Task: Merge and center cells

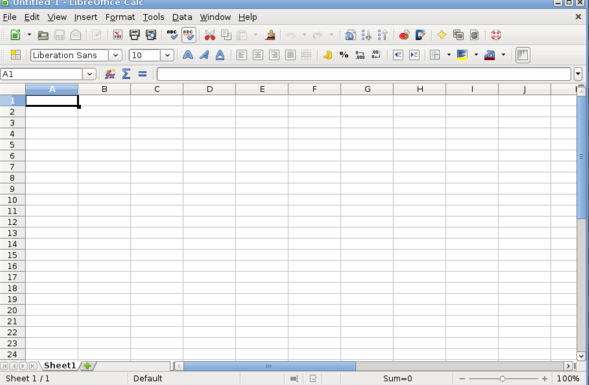Action: 306,55
